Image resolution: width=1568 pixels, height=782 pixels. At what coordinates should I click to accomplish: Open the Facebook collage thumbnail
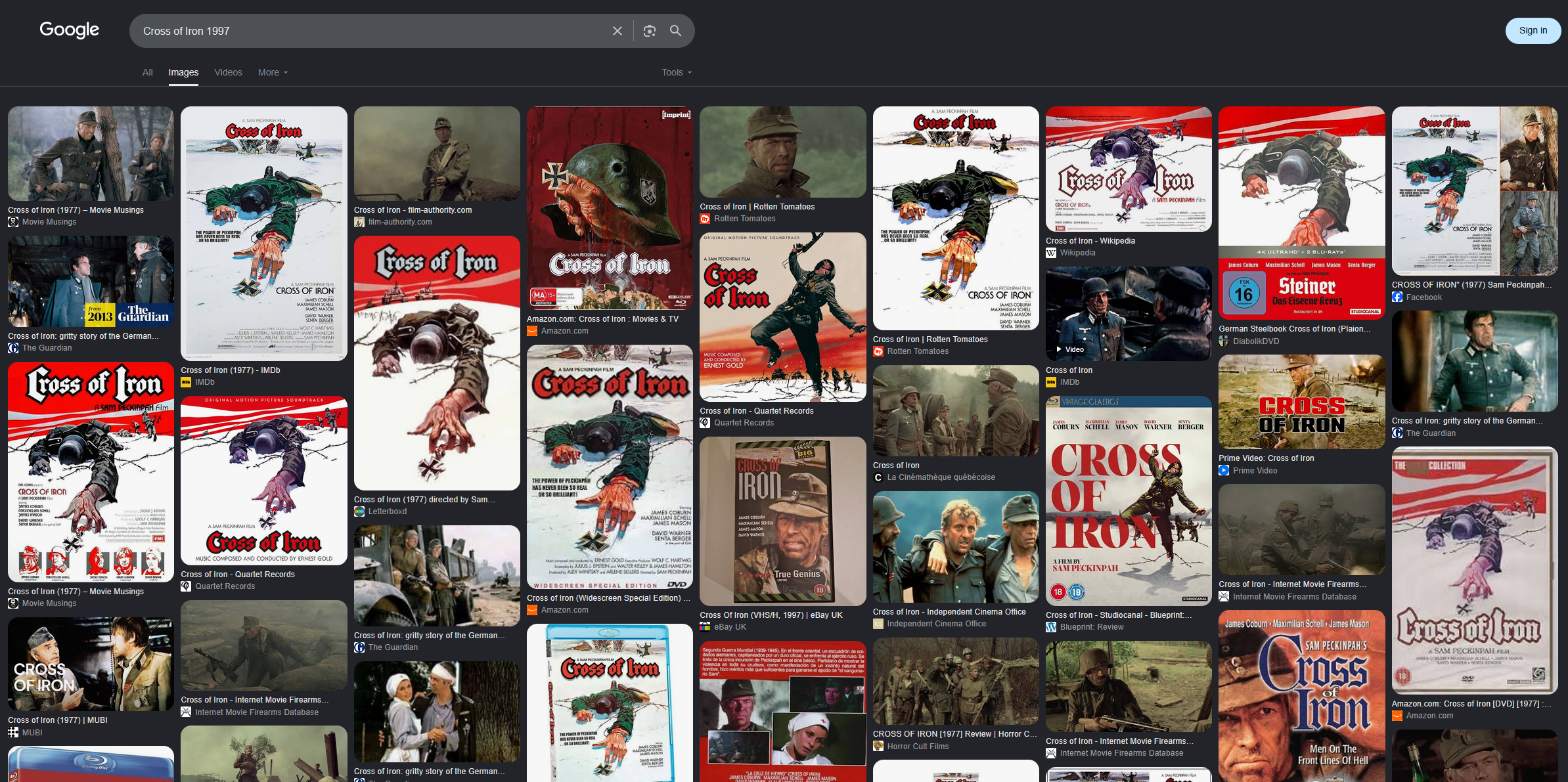[x=1475, y=191]
